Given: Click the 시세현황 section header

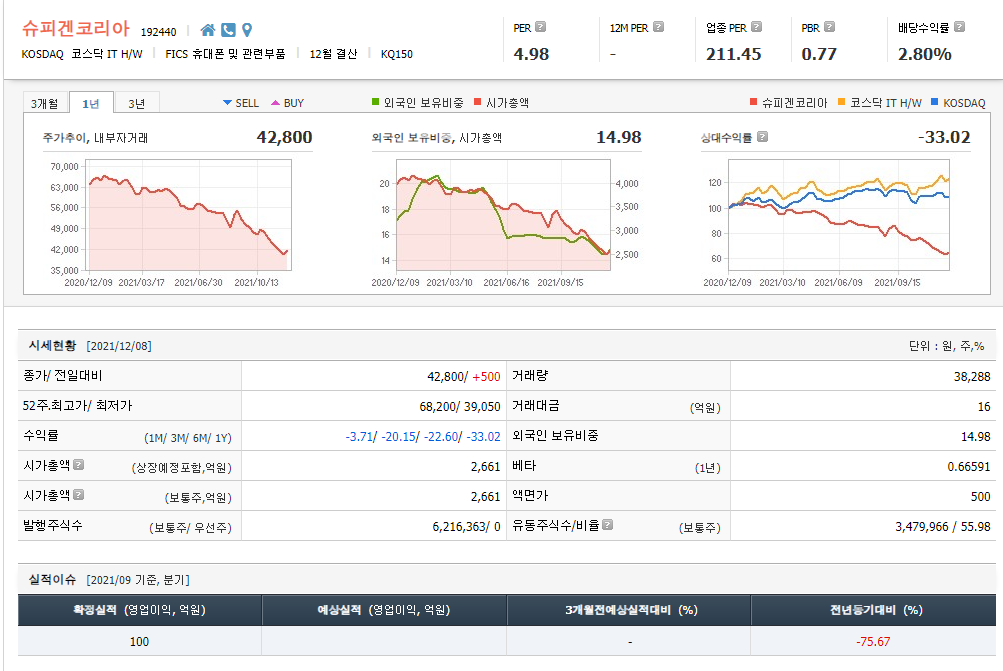Looking at the screenshot, I should pyautogui.click(x=52, y=345).
